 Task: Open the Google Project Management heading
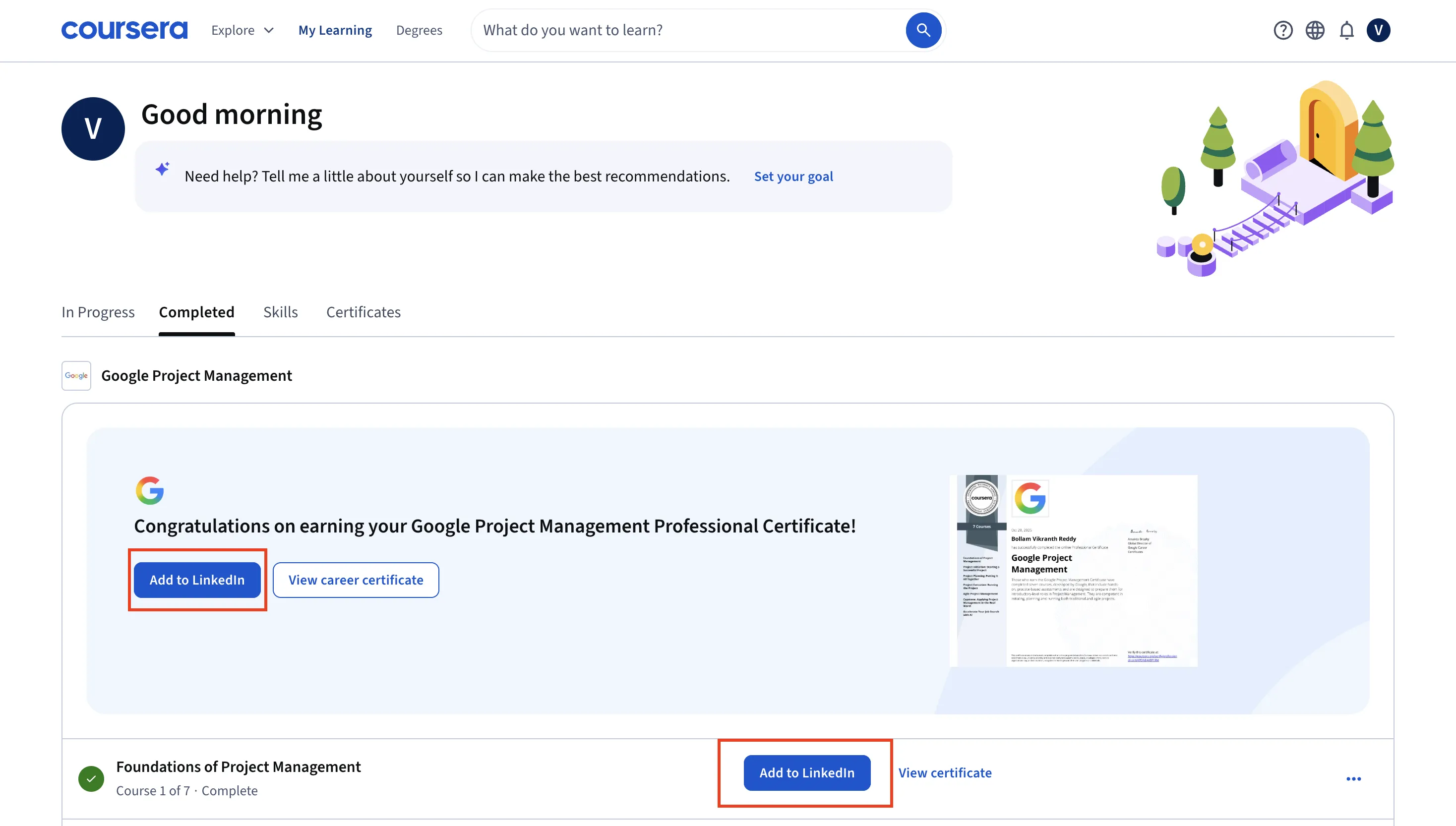[x=196, y=375]
